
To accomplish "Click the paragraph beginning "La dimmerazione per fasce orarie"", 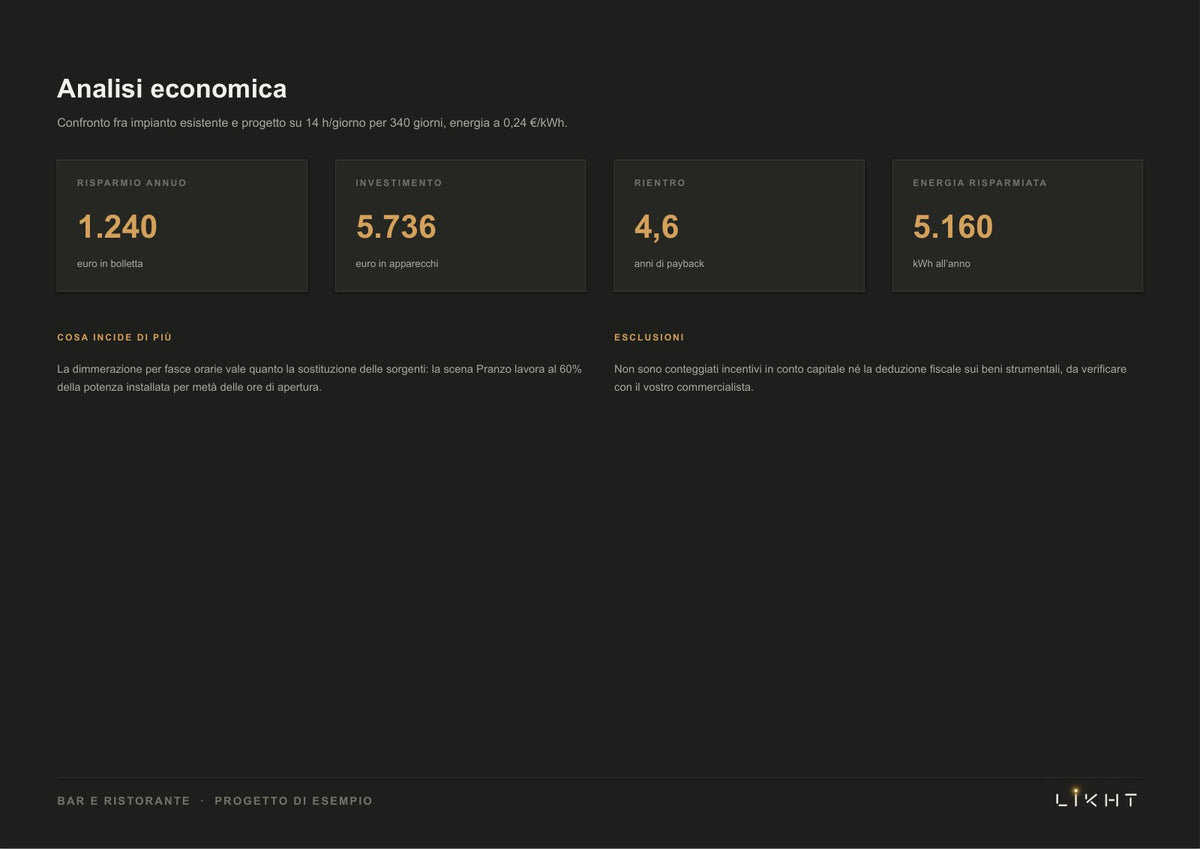I will 319,378.
